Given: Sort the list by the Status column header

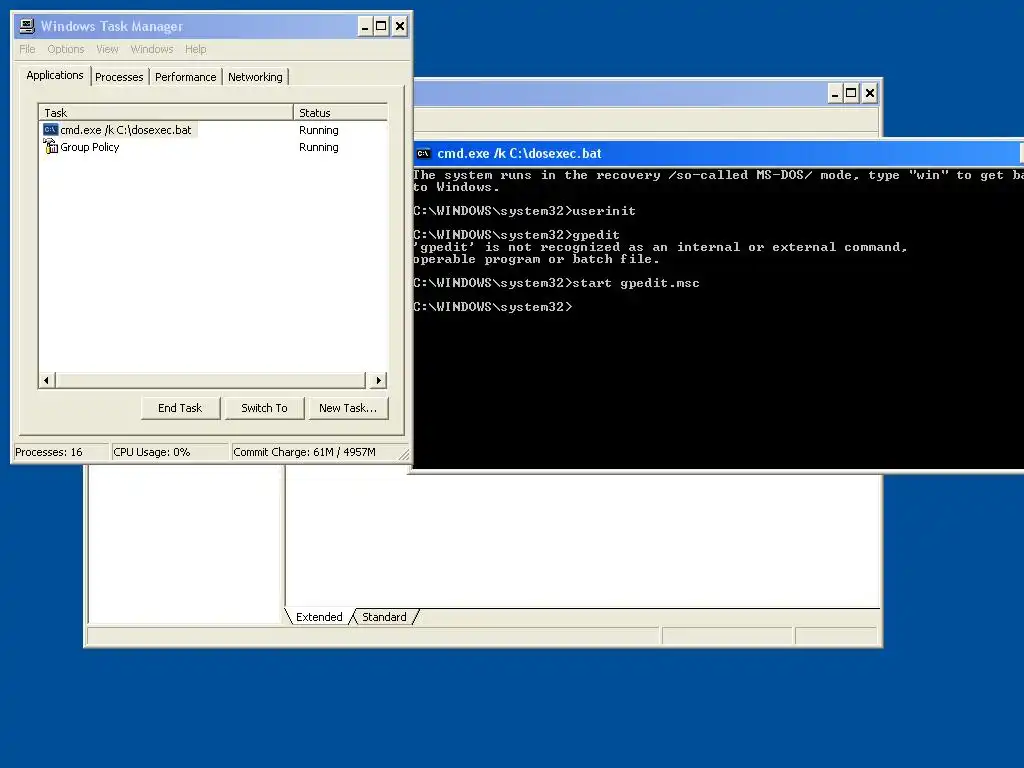Looking at the screenshot, I should click(340, 112).
